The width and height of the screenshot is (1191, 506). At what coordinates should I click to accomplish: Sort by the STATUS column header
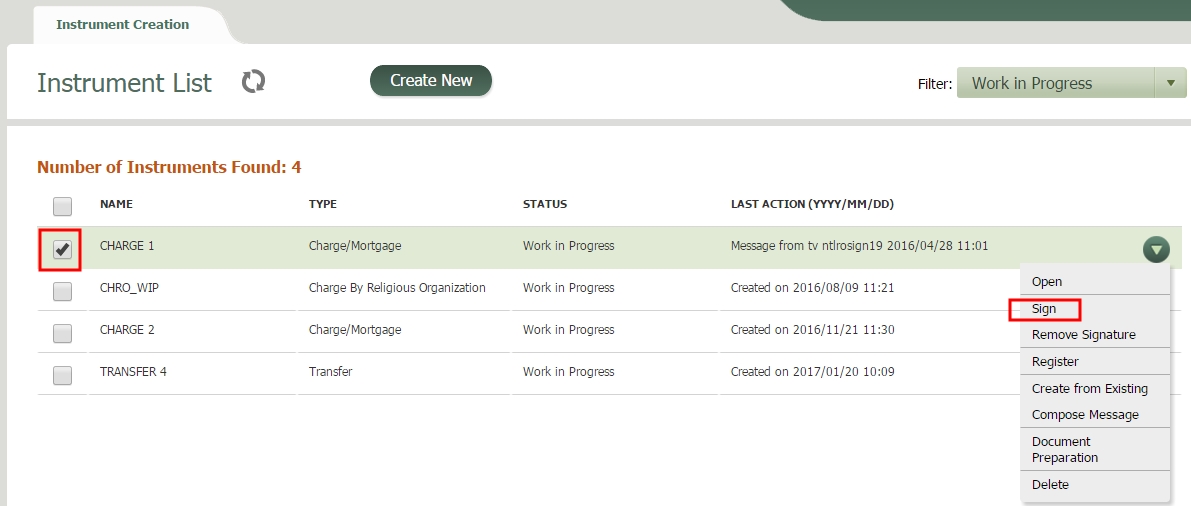coord(545,204)
